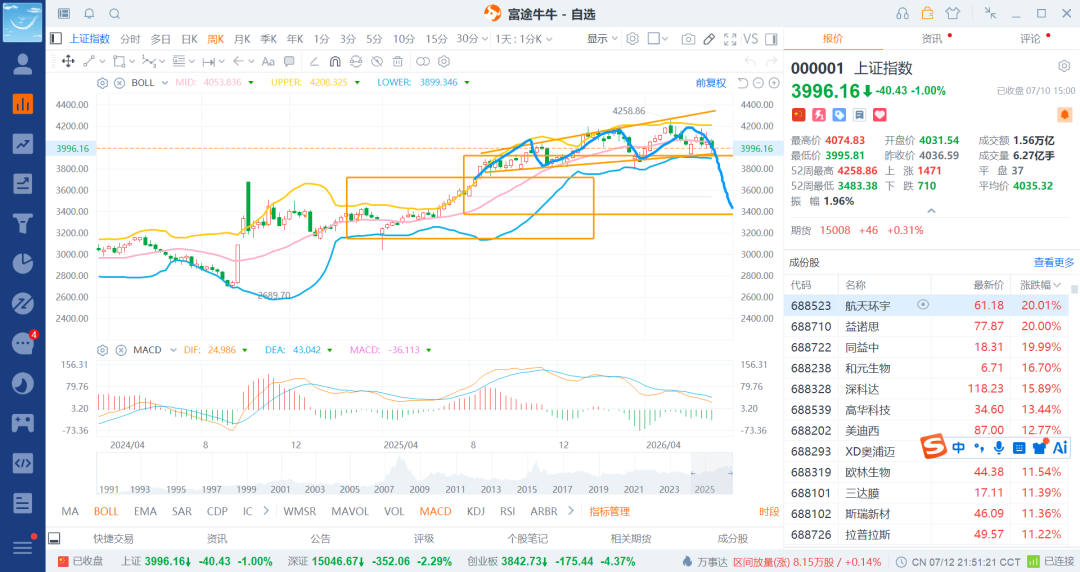1080x572 pixels.
Task: Switch to 月K chart period
Action: coord(242,39)
